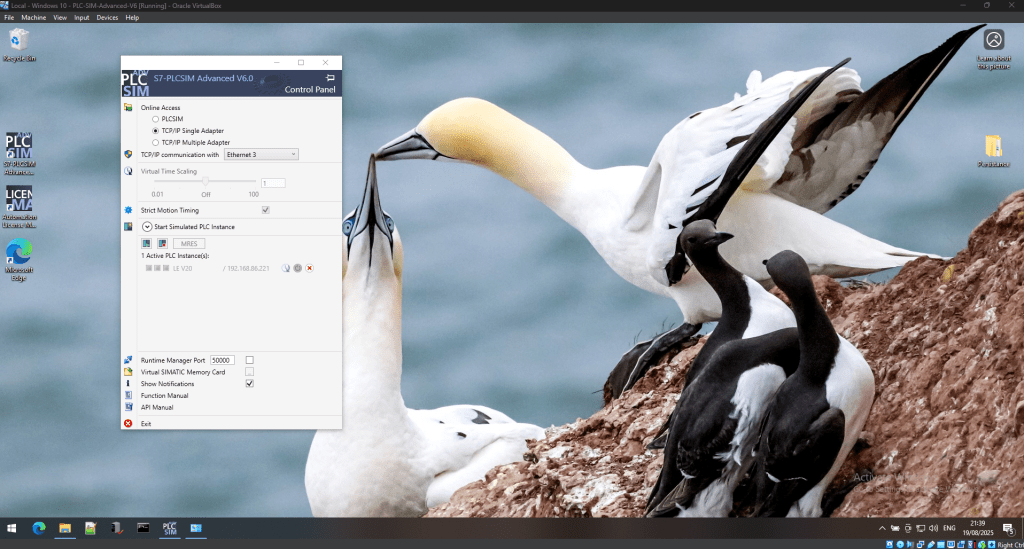Select TCP/IP Multiple Adapter option
Screen dimensions: 1024x549
point(155,143)
